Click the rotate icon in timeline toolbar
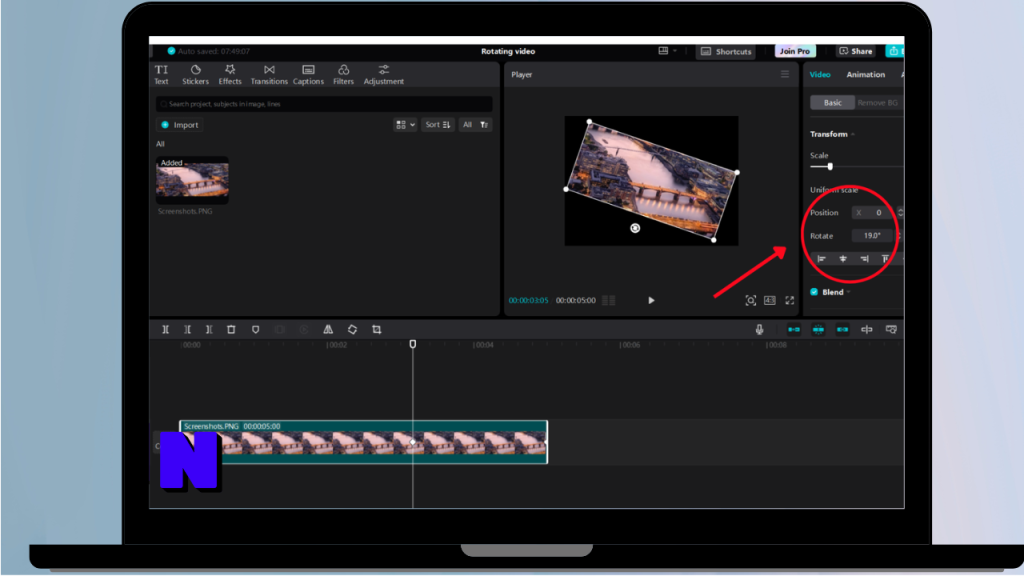 point(352,330)
